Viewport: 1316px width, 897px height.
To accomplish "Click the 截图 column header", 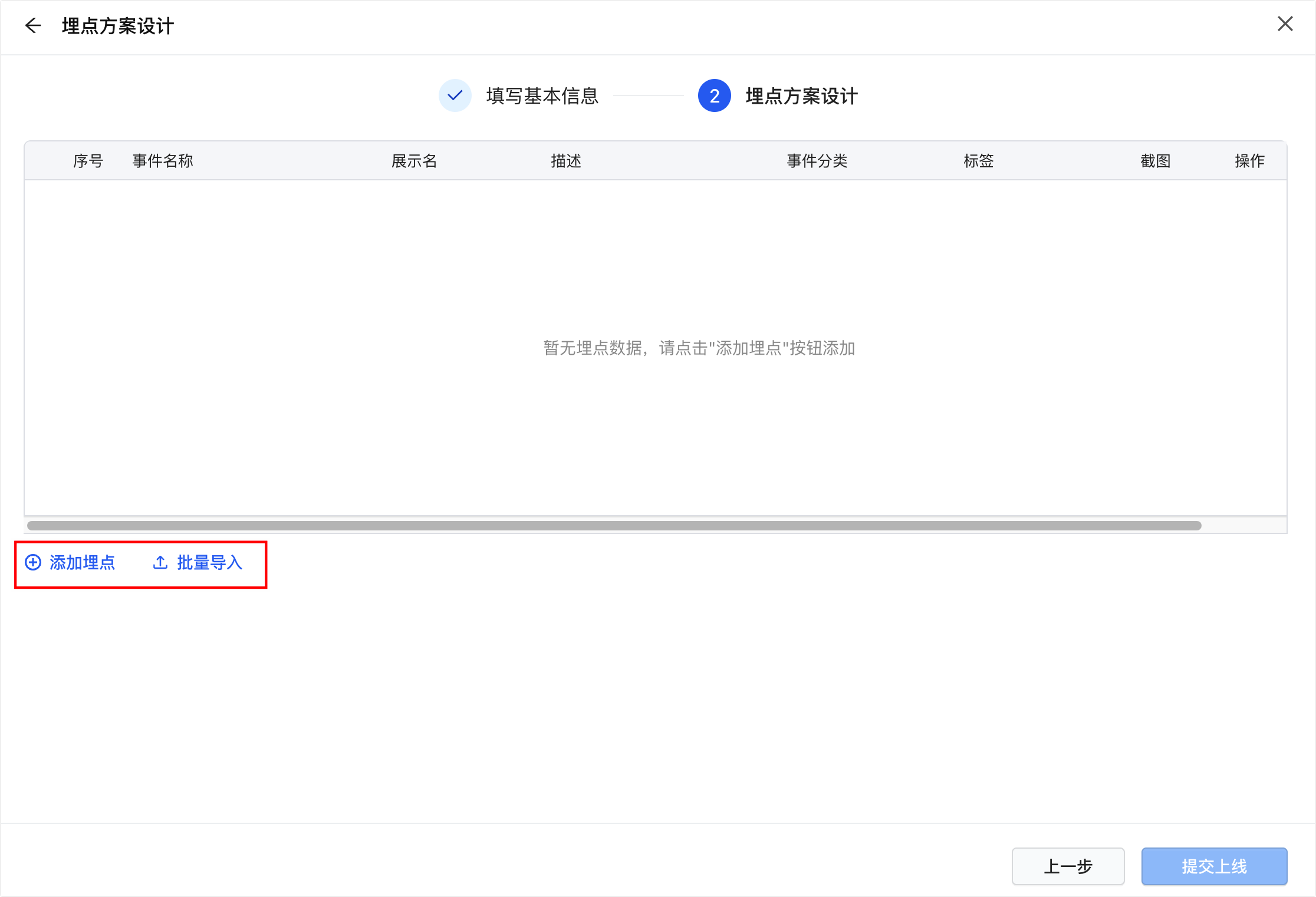I will (1156, 161).
